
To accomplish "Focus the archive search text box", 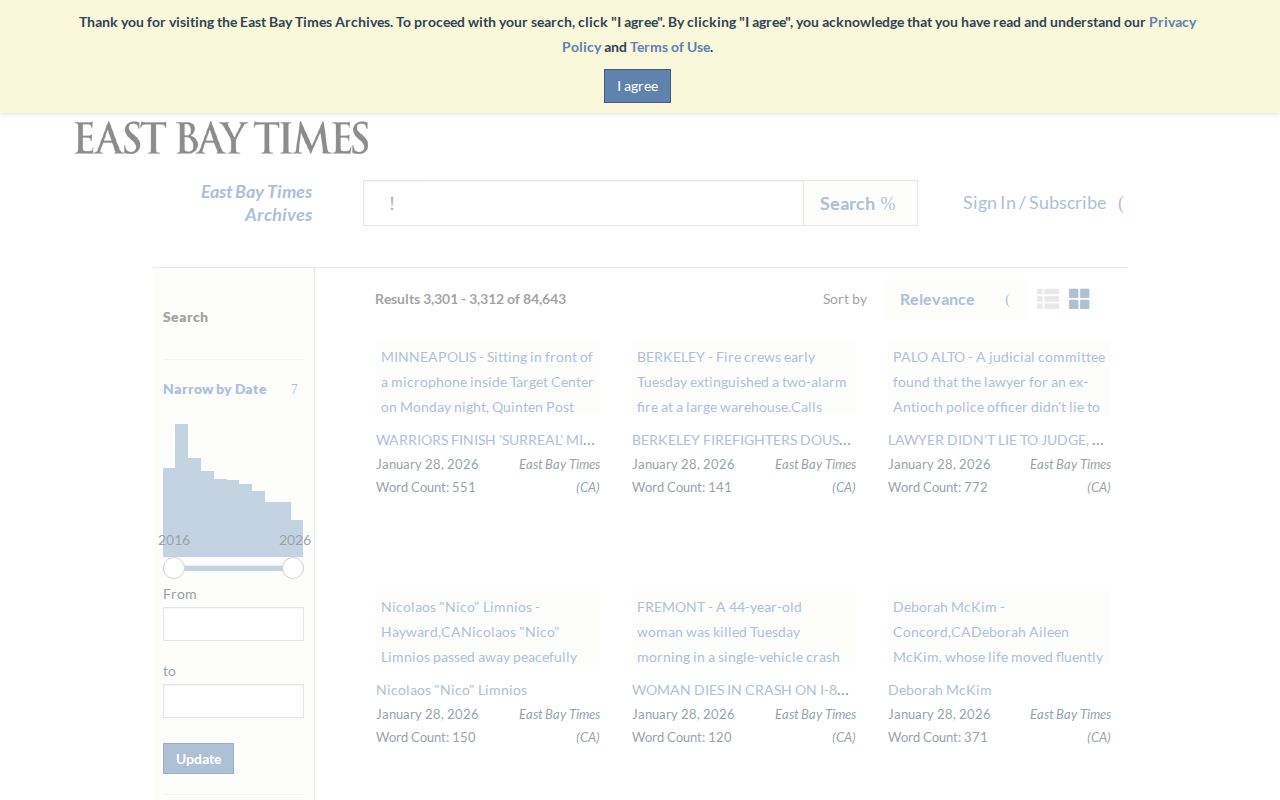I will (583, 203).
